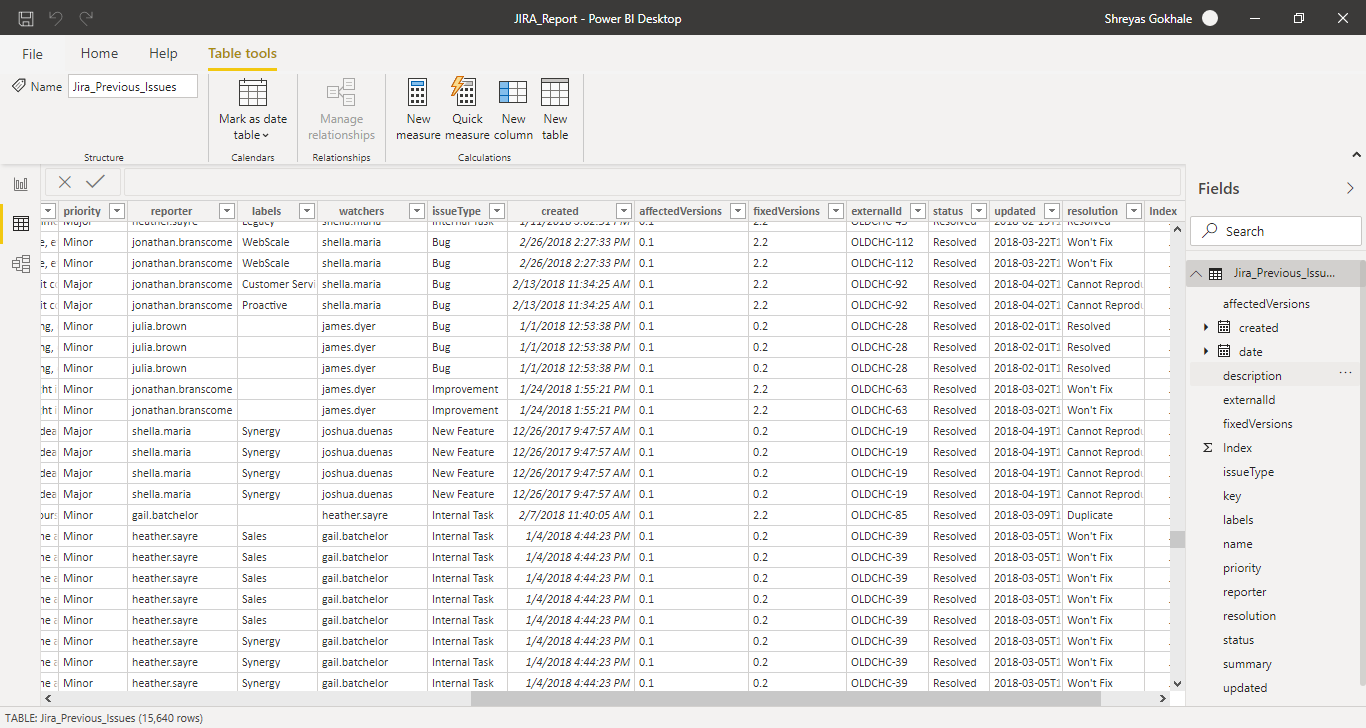Switch to Report view in the left sidebar
The width and height of the screenshot is (1366, 728).
(x=20, y=184)
